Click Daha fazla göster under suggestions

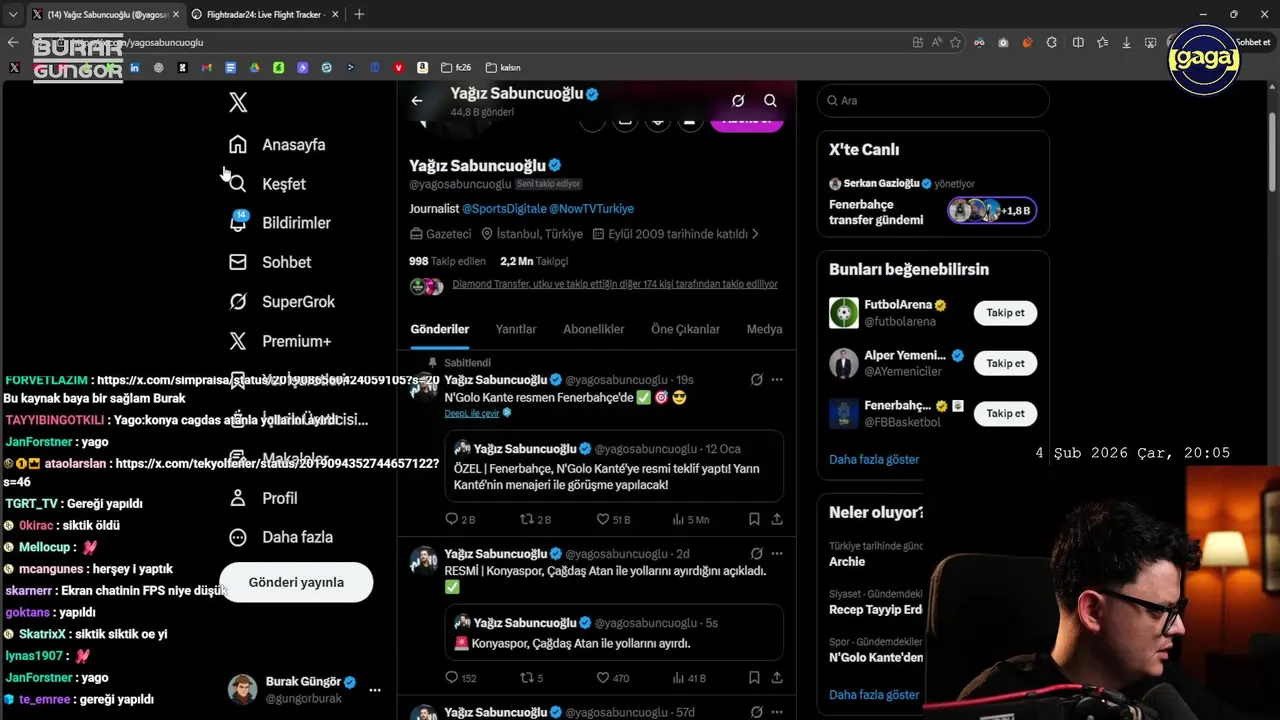[874, 460]
